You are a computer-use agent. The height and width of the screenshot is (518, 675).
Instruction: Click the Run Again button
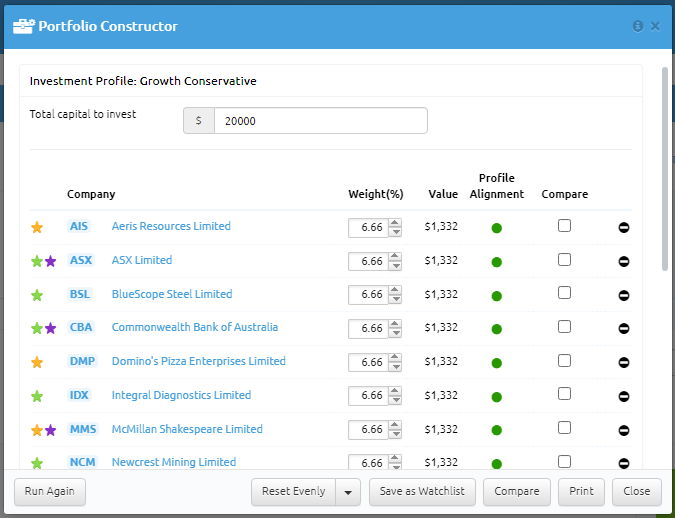click(x=50, y=492)
